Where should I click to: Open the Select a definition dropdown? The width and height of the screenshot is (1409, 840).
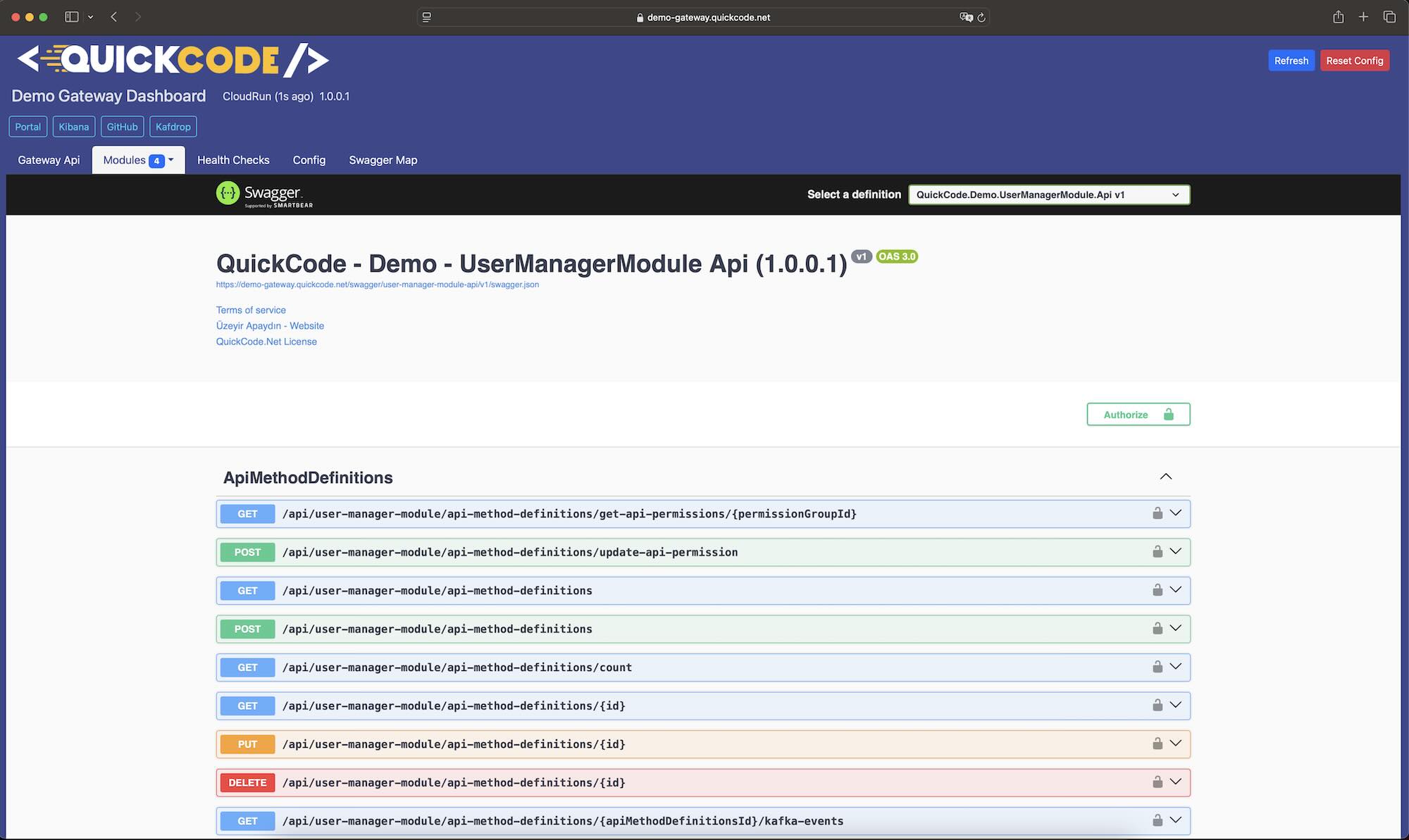click(1049, 194)
